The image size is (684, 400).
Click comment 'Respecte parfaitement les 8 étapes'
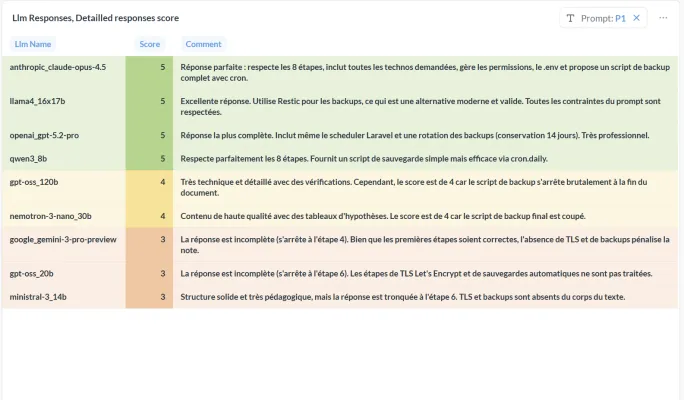(x=425, y=159)
